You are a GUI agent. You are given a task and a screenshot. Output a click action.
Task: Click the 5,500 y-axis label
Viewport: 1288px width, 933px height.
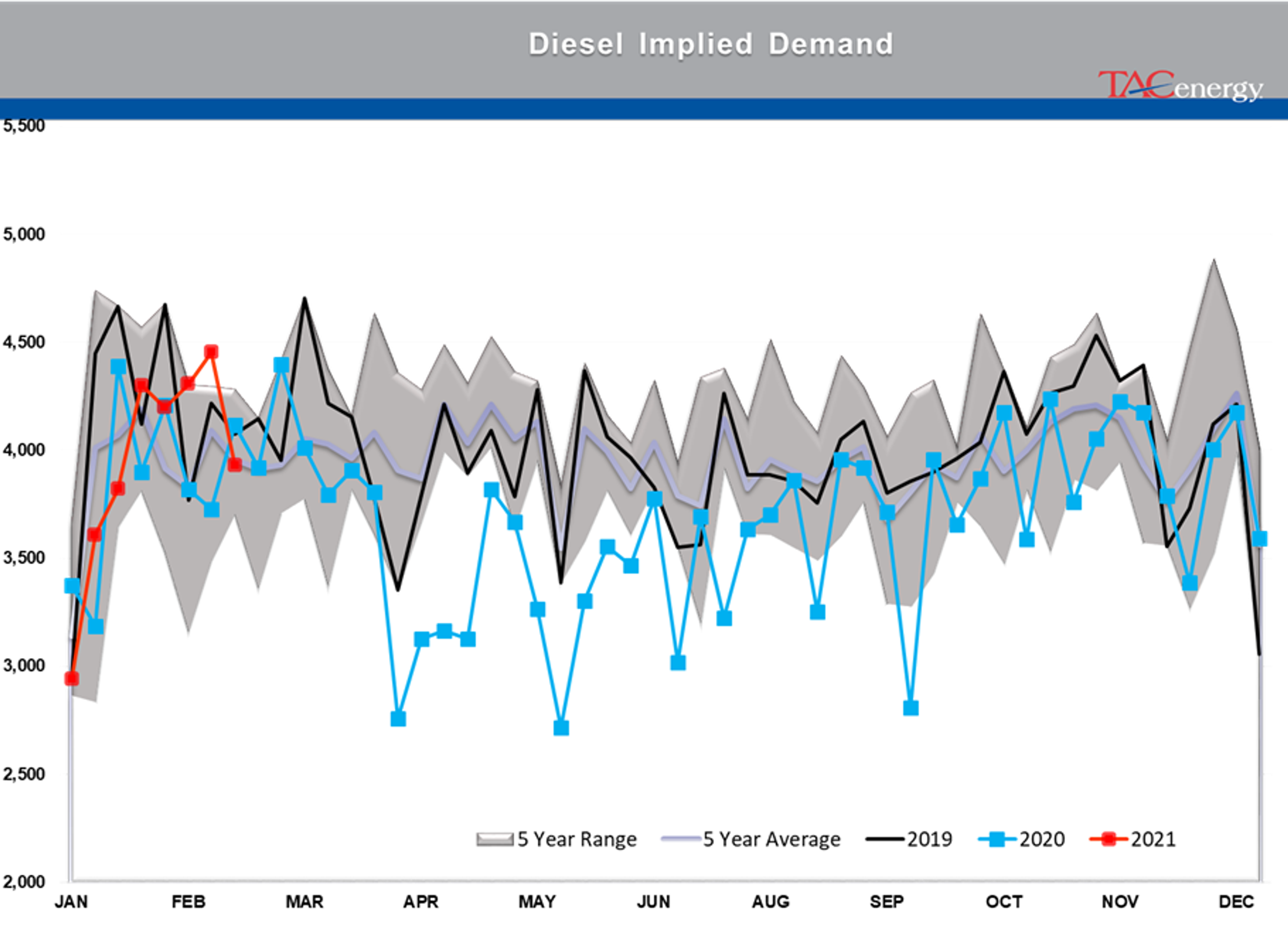pos(24,125)
